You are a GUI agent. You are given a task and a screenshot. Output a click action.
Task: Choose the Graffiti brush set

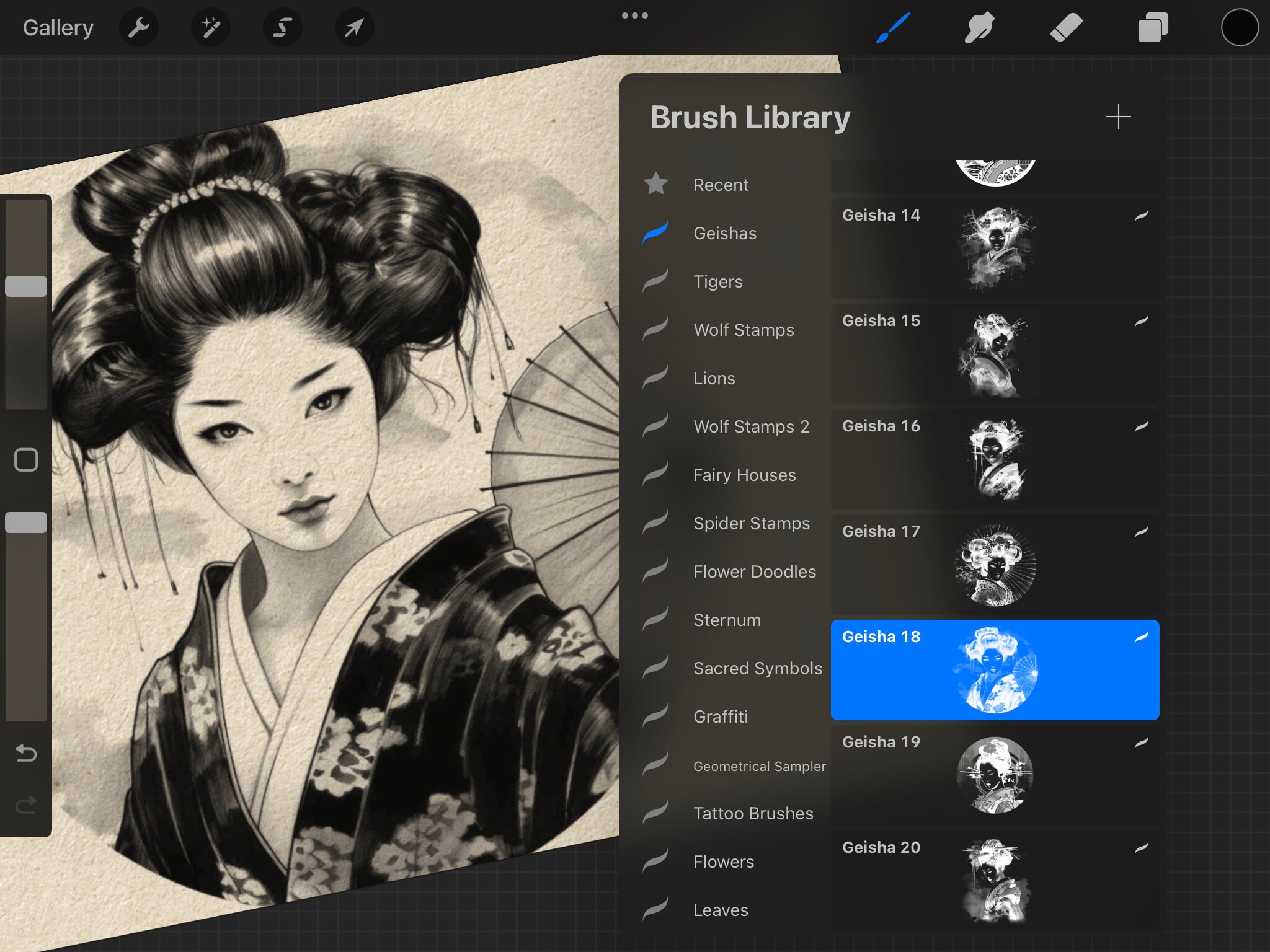point(721,716)
